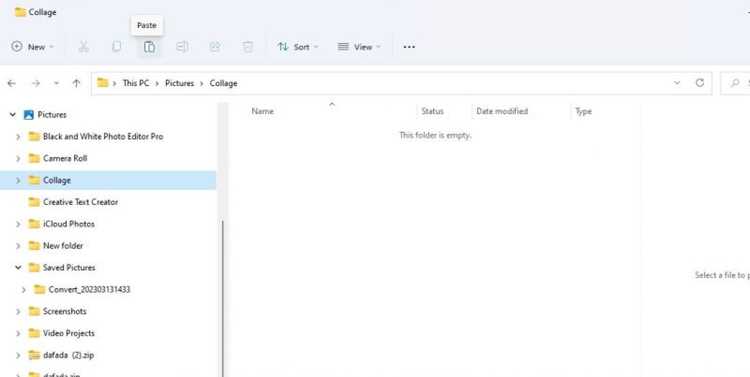Select the iCloud Photos folder
Viewport: 750px width, 377px height.
pyautogui.click(x=68, y=224)
